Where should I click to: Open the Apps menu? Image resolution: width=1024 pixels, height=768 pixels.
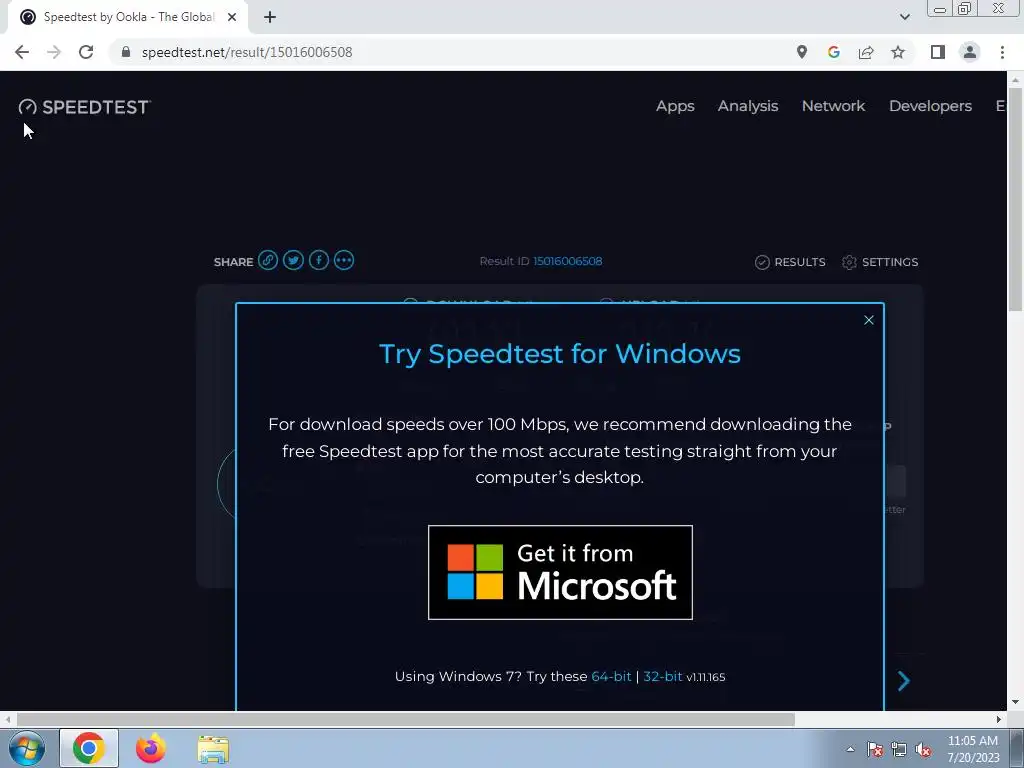(675, 106)
